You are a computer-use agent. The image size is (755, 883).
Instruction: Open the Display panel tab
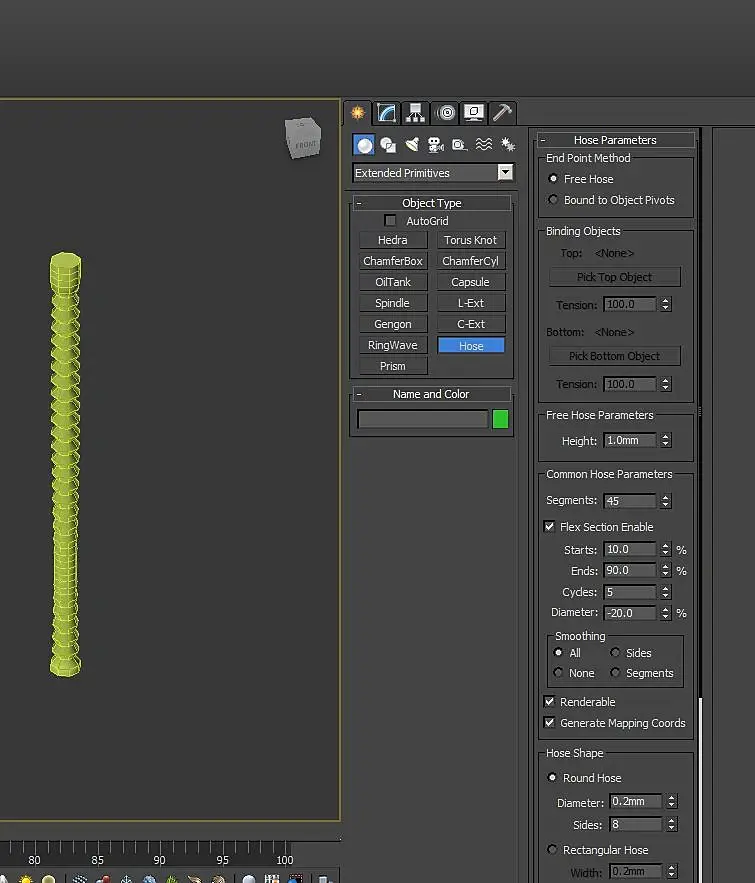(474, 113)
